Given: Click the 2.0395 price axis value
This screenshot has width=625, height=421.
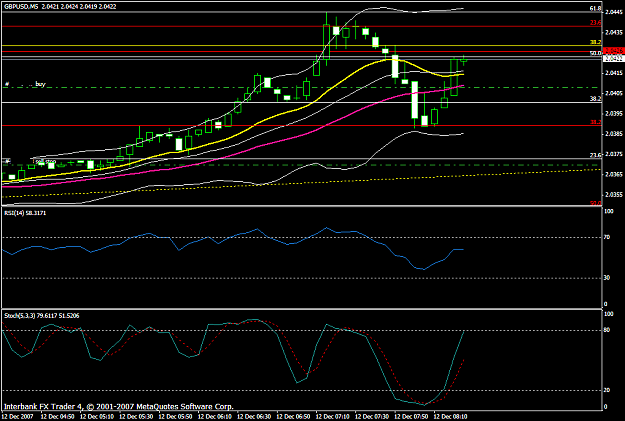Looking at the screenshot, I should [x=613, y=113].
